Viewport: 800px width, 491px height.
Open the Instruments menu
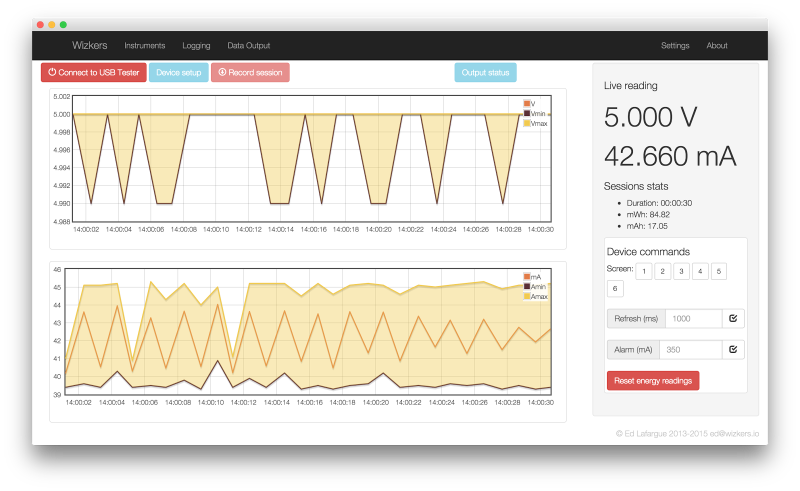click(x=145, y=45)
